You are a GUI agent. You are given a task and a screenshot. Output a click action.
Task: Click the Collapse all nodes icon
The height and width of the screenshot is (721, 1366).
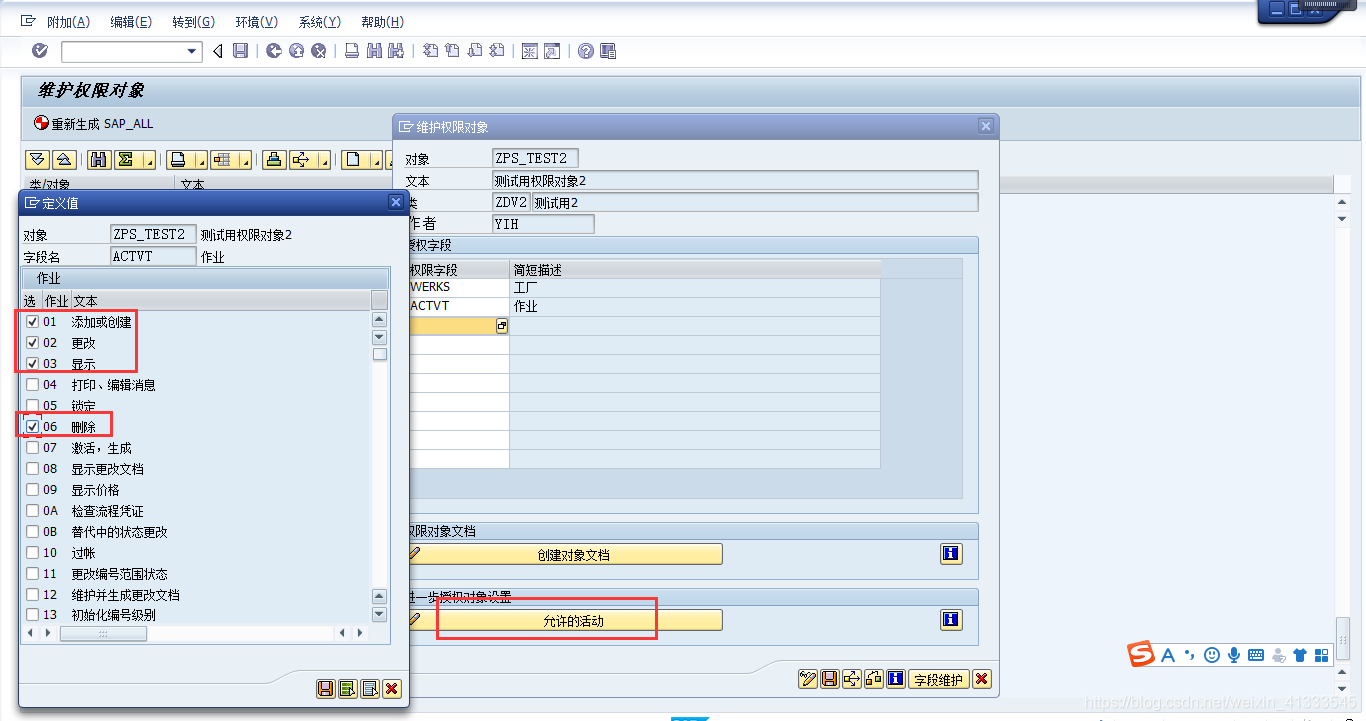point(63,159)
